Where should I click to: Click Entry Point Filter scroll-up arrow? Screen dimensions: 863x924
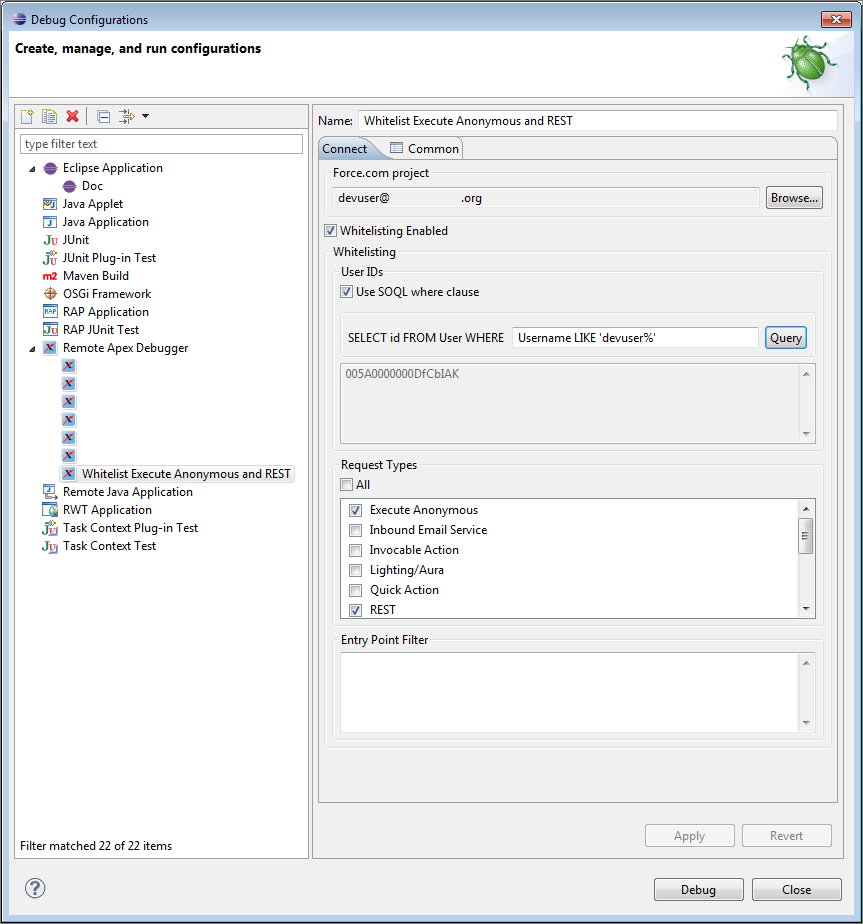[x=806, y=663]
